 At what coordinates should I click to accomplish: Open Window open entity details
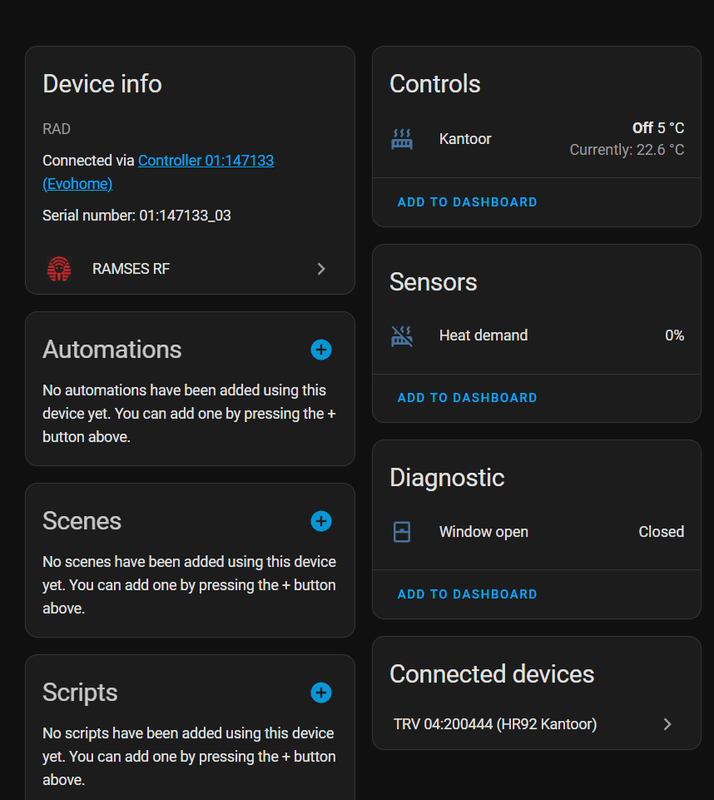pos(483,532)
